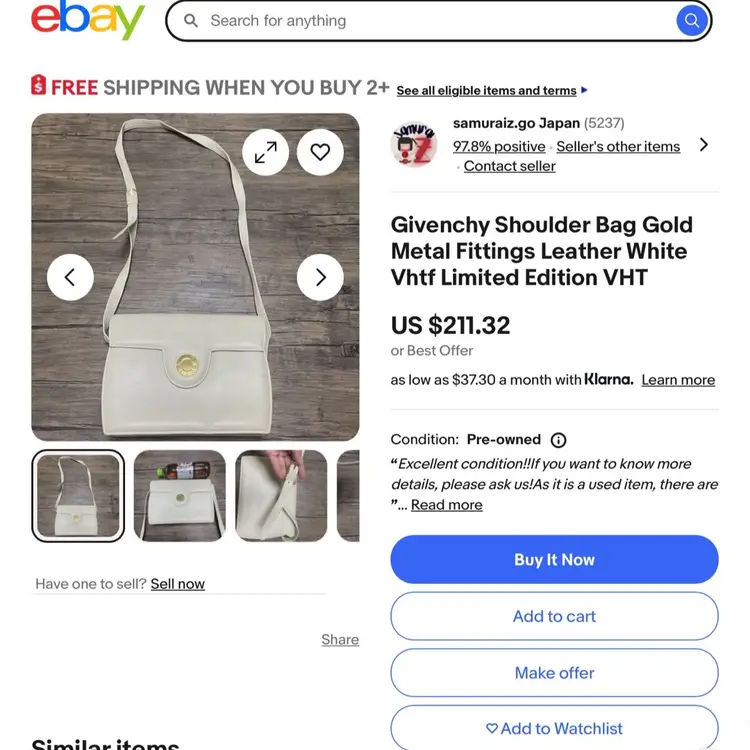Click the Add to cart button

coord(554,616)
